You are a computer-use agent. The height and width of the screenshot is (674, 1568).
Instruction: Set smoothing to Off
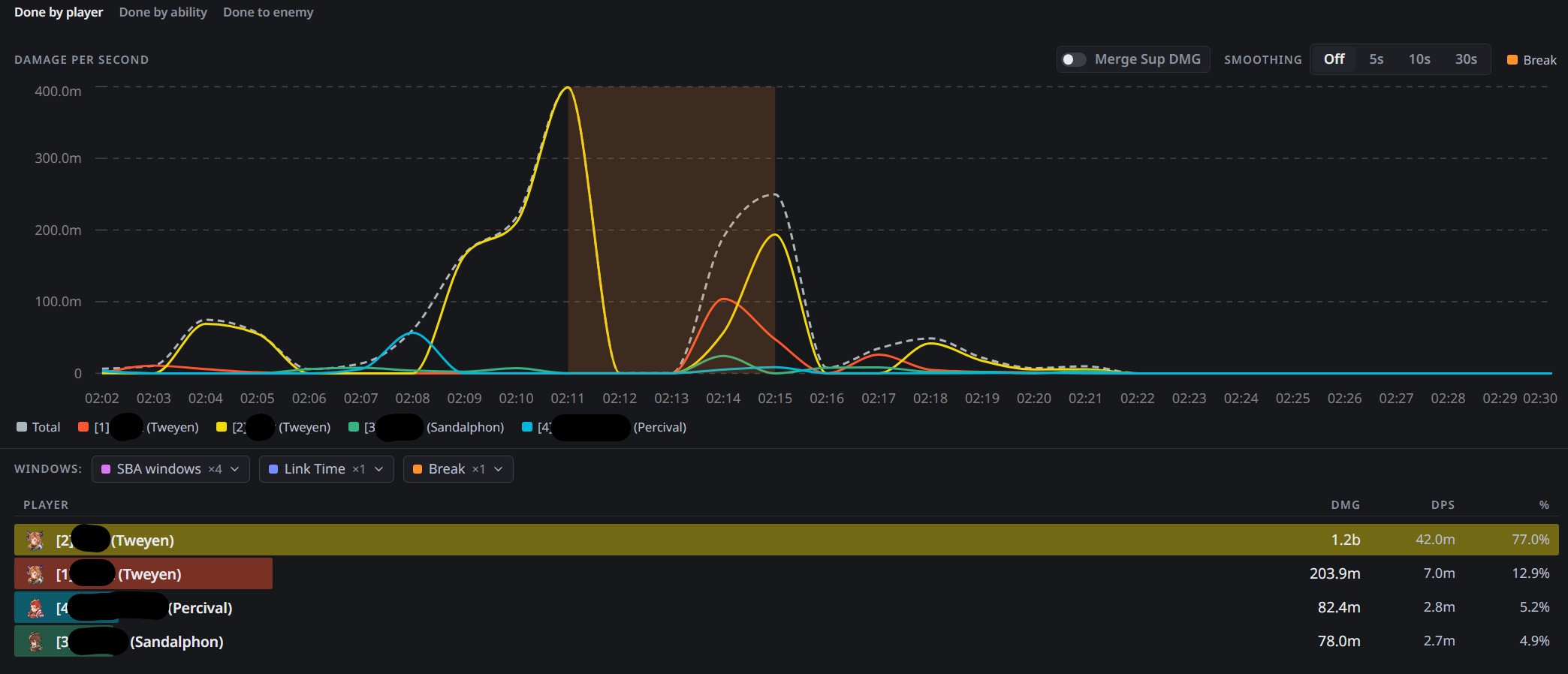click(1334, 59)
